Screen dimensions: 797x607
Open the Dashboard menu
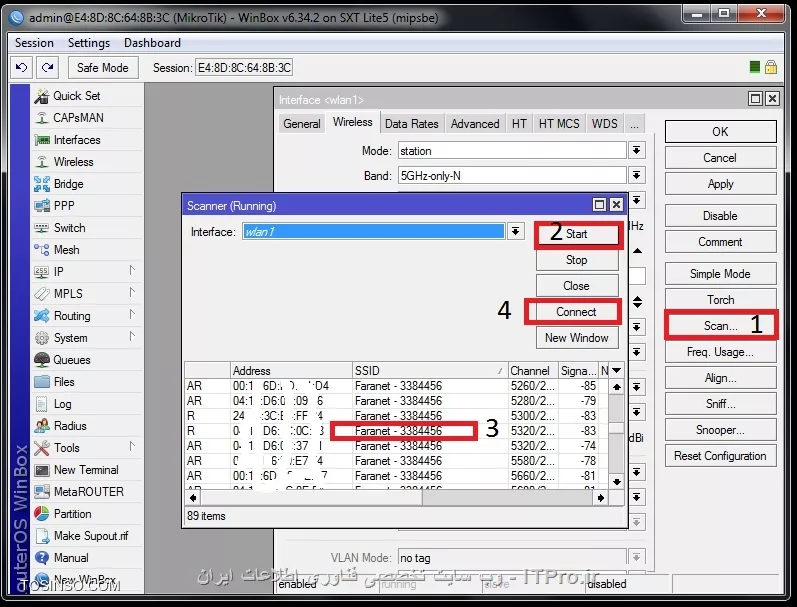pyautogui.click(x=152, y=43)
